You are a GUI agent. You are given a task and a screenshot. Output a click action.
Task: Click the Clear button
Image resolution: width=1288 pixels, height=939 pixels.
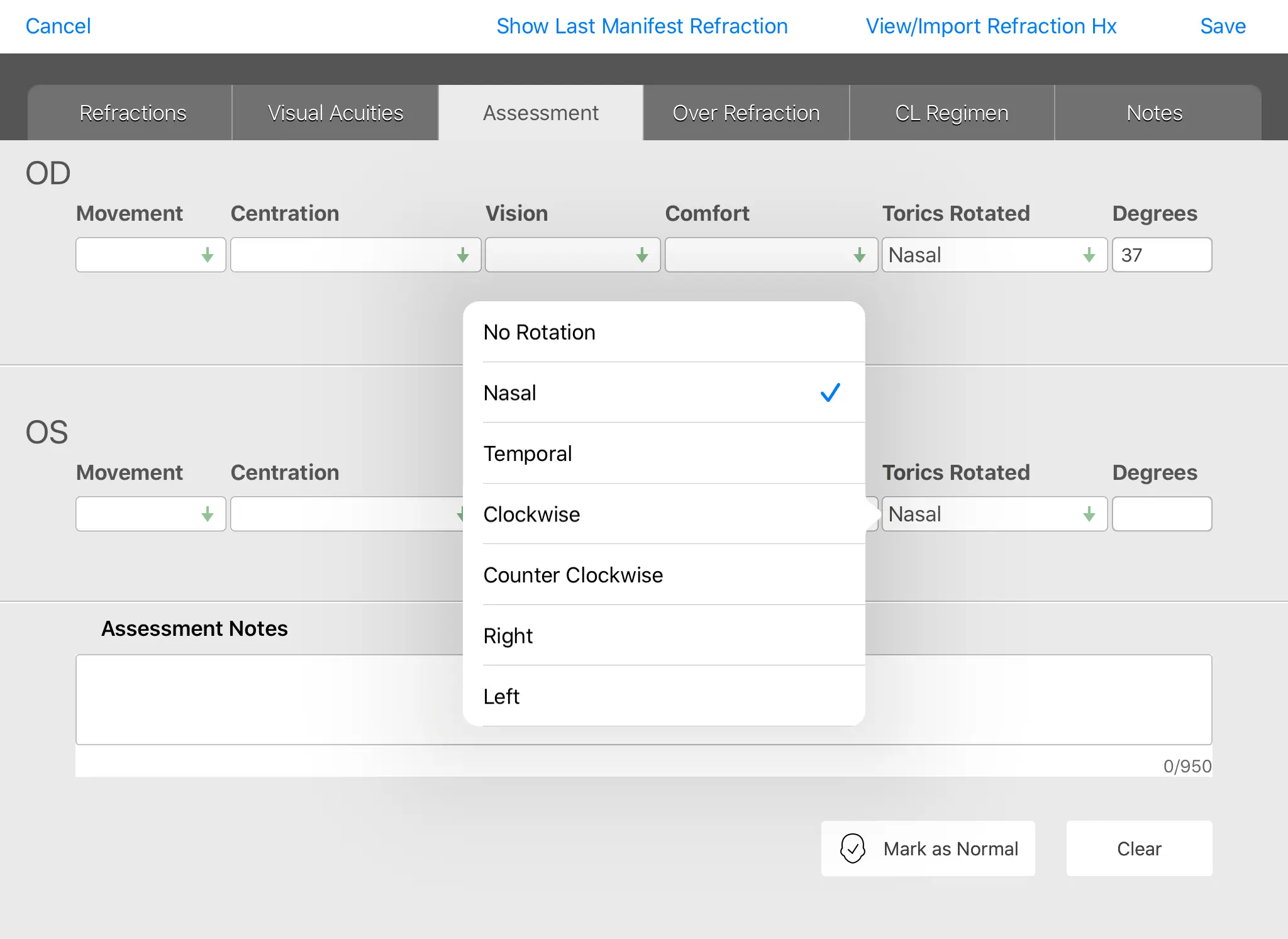pos(1140,848)
